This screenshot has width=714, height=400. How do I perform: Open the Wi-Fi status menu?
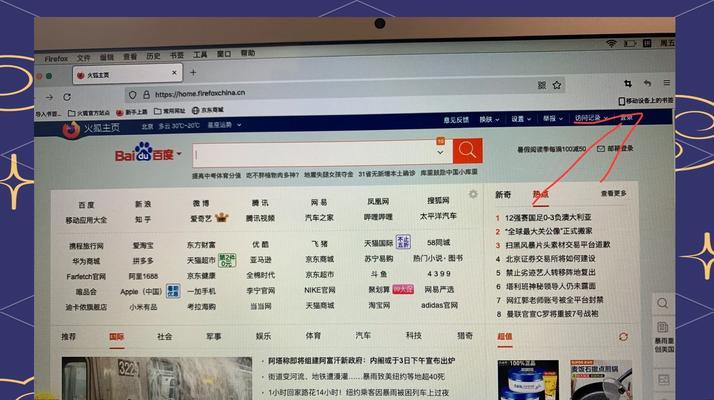611,43
